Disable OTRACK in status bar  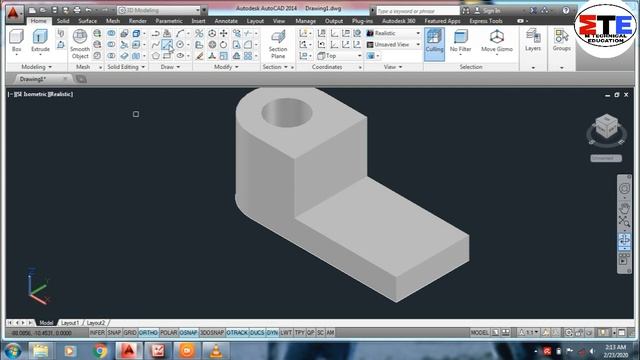point(237,333)
